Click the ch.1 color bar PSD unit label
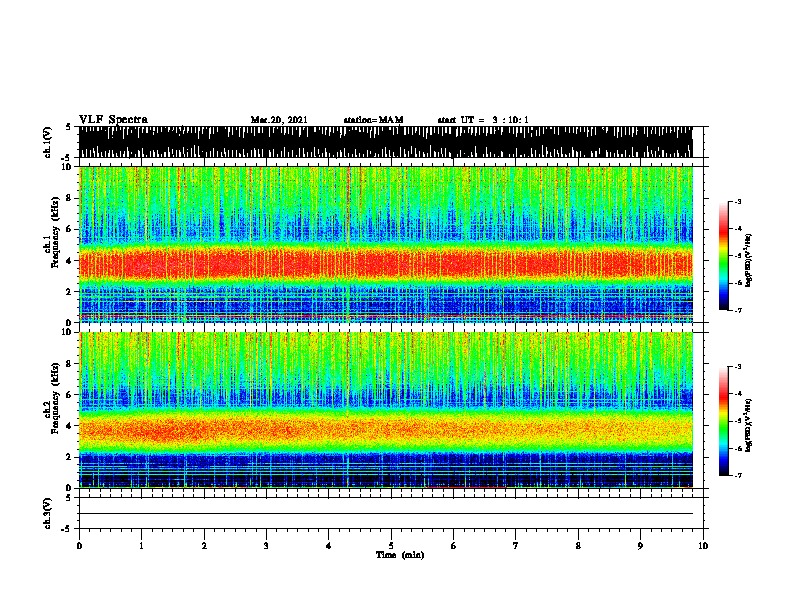This screenshot has width=792, height=612. click(x=748, y=260)
